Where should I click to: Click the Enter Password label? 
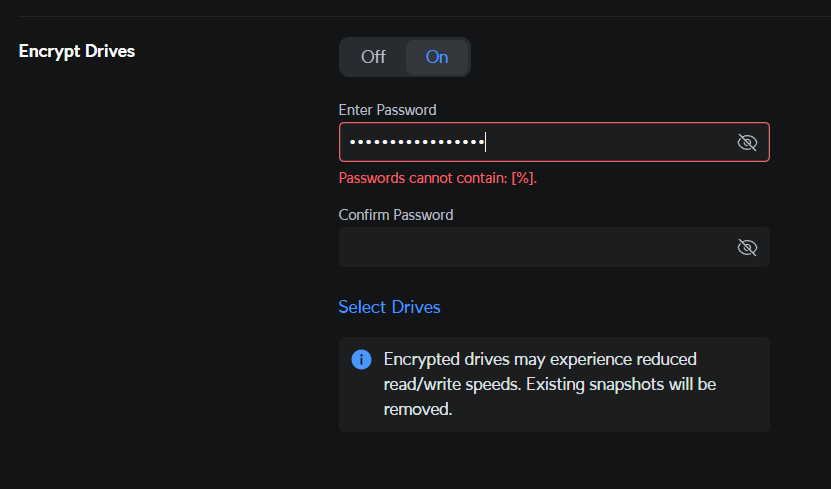pos(387,110)
